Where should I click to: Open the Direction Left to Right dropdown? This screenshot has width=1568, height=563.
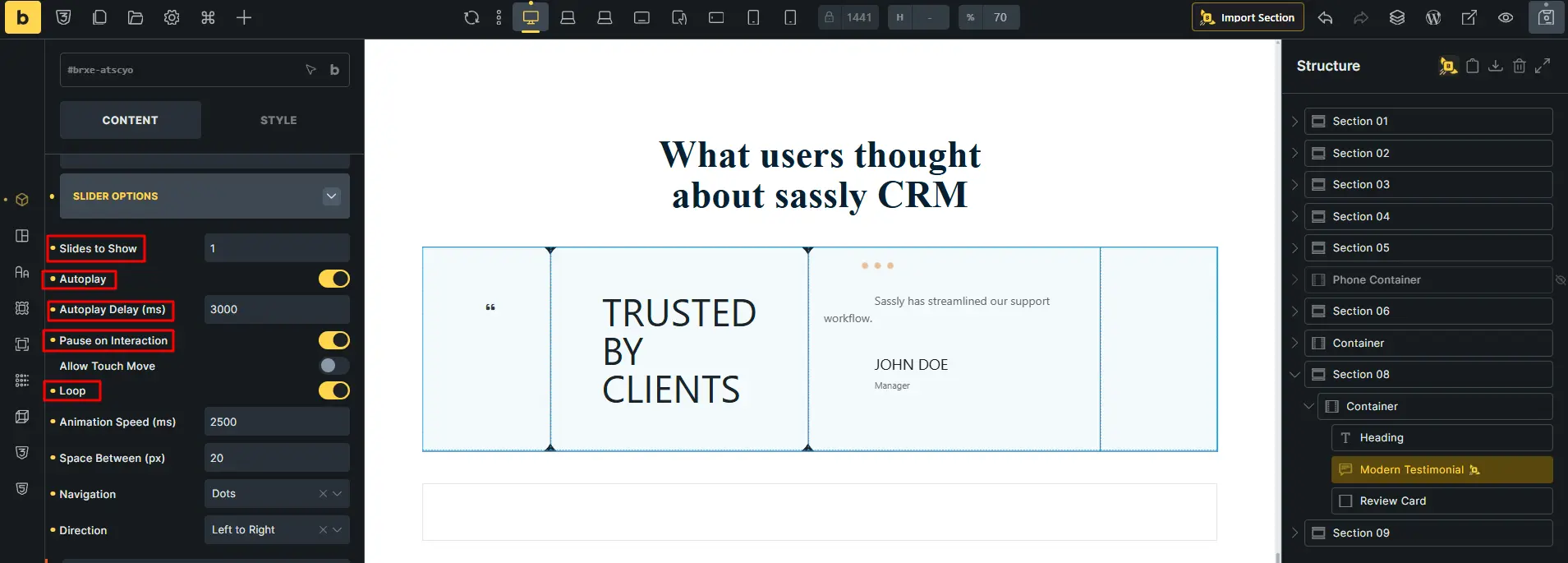277,530
